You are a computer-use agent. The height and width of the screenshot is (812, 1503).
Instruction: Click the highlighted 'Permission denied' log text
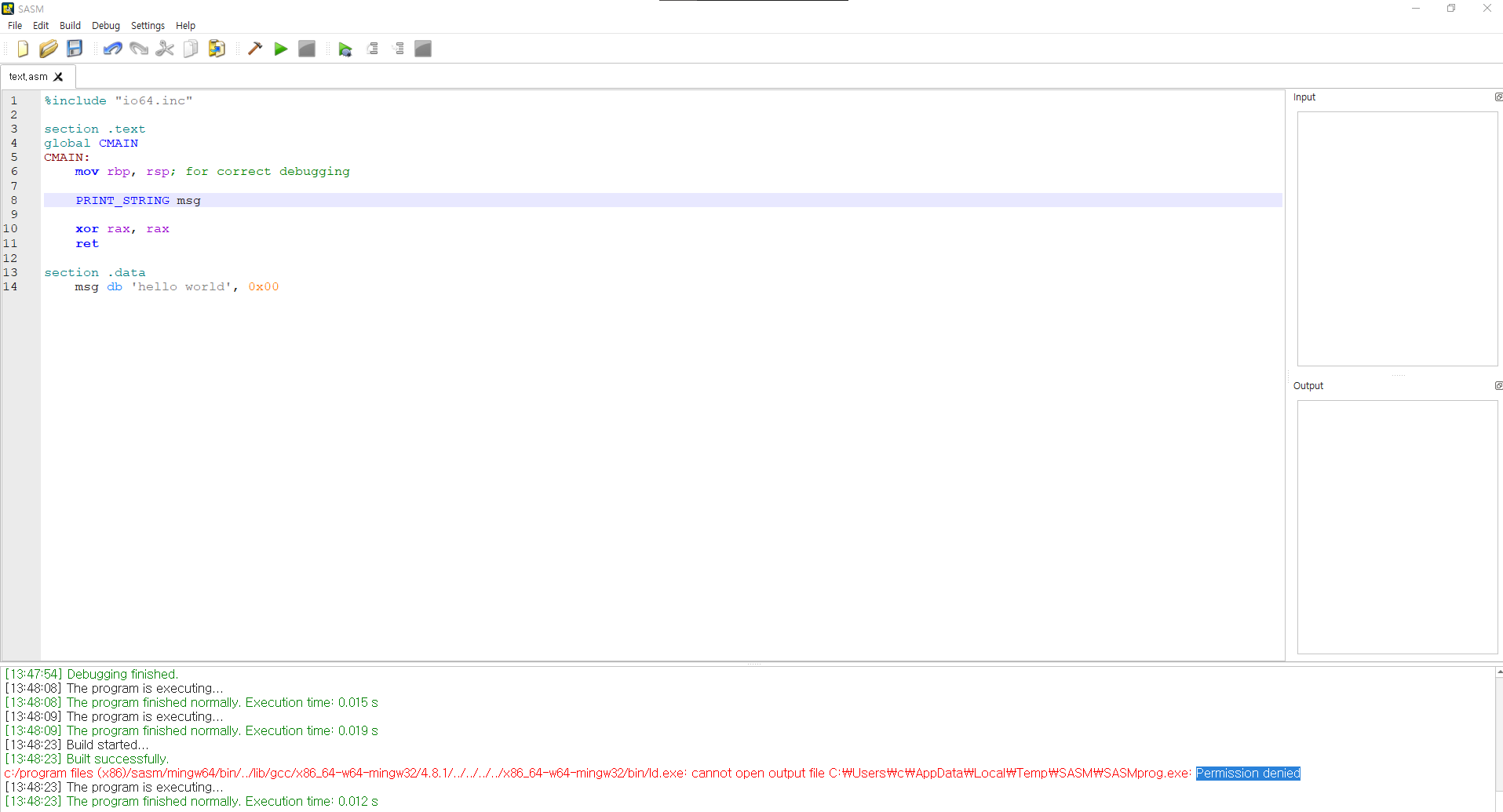[x=1248, y=774]
